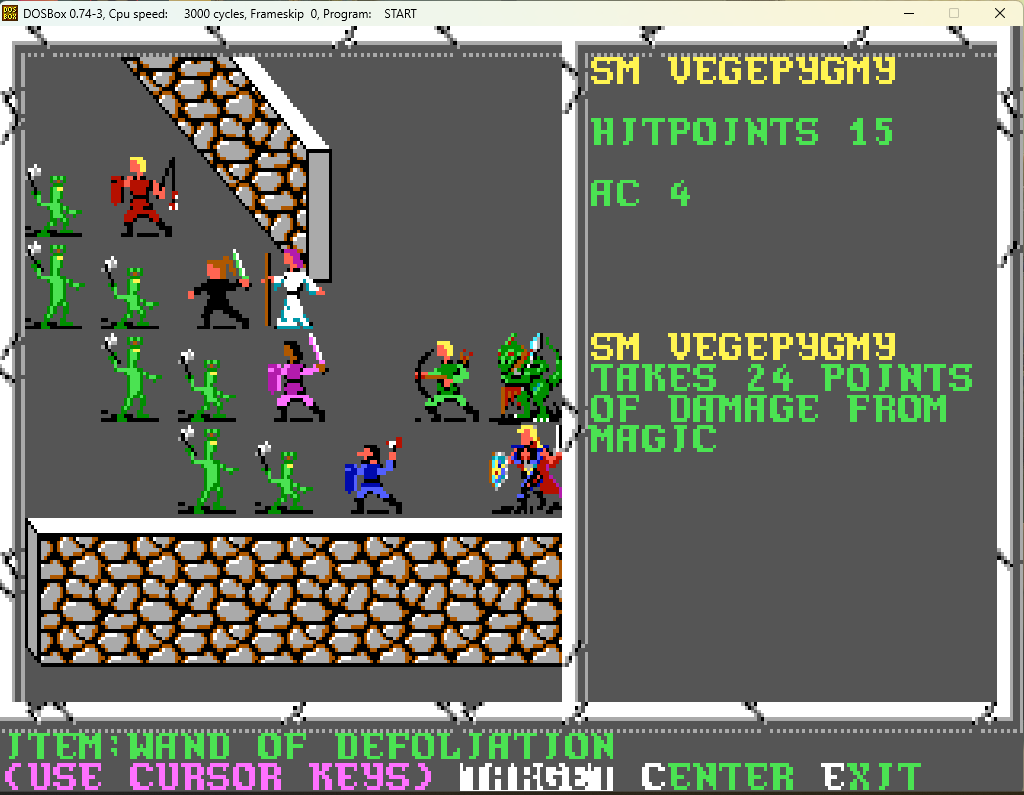Click the gray stone door at wall end
This screenshot has width=1024, height=795.
(x=319, y=216)
